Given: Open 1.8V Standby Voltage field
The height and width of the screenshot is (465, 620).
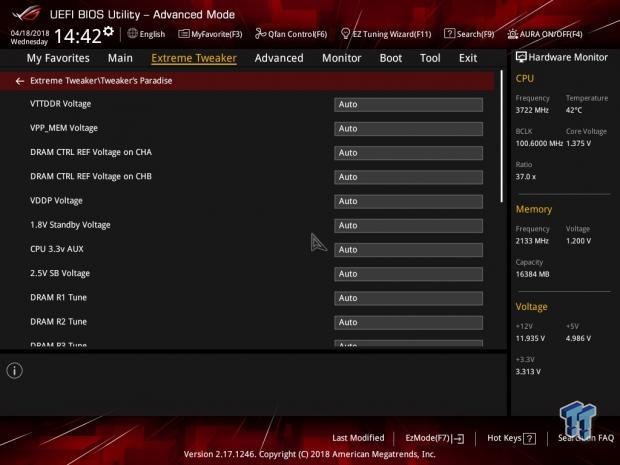Looking at the screenshot, I should click(408, 225).
